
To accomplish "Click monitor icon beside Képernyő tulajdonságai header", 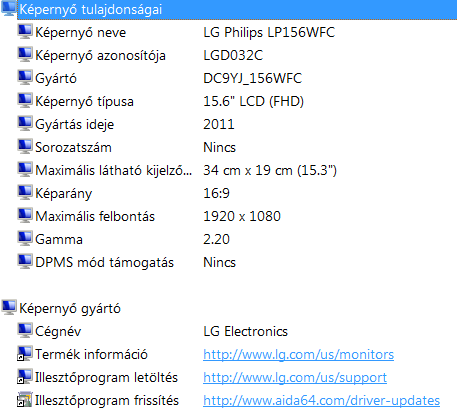I will [9, 8].
